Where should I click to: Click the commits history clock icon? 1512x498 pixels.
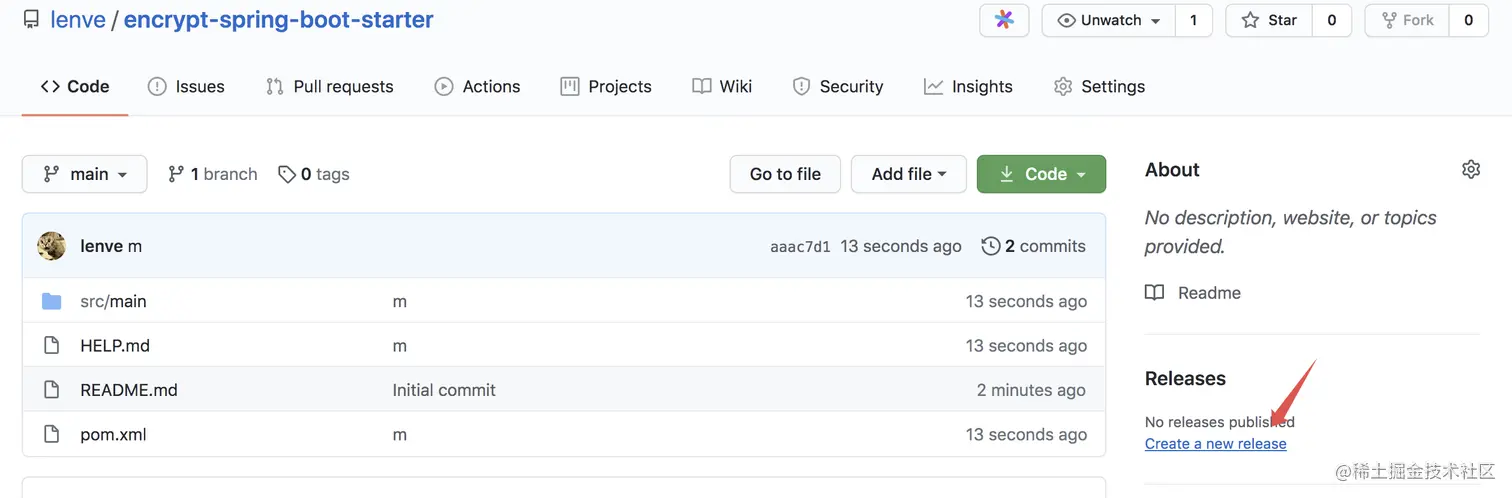tap(991, 246)
